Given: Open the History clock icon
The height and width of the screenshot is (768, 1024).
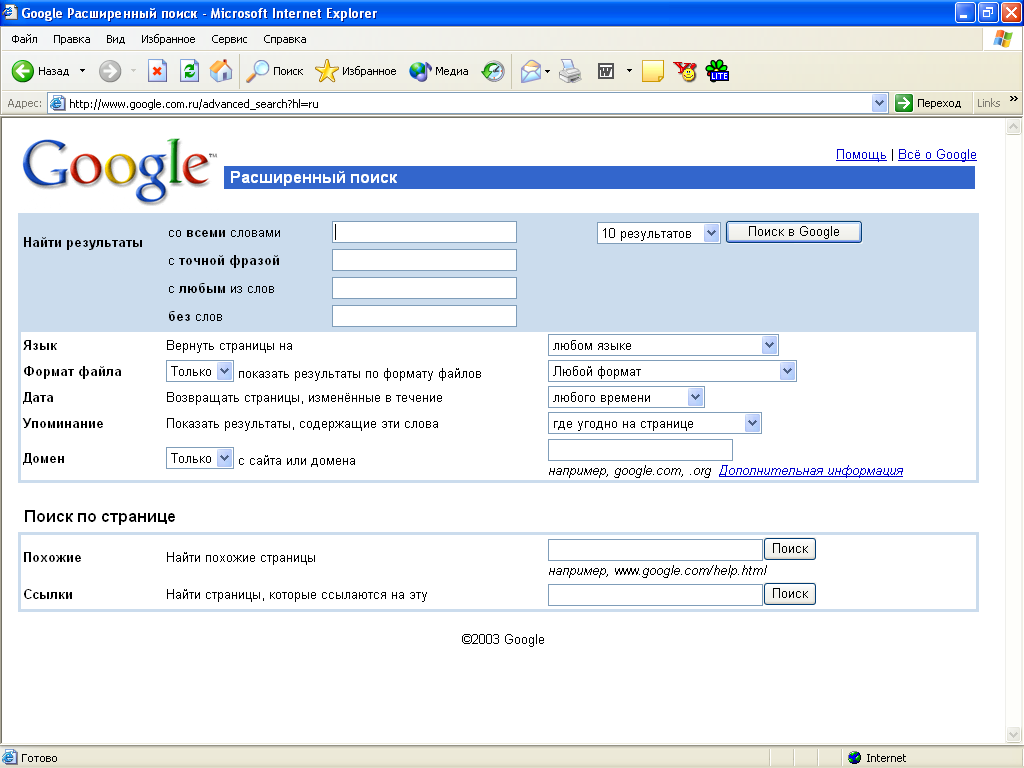Looking at the screenshot, I should tap(493, 71).
